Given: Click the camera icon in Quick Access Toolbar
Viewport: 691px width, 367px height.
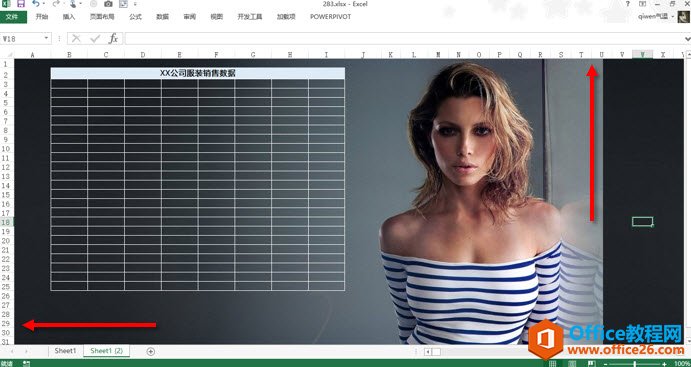Looking at the screenshot, I should coord(108,4).
